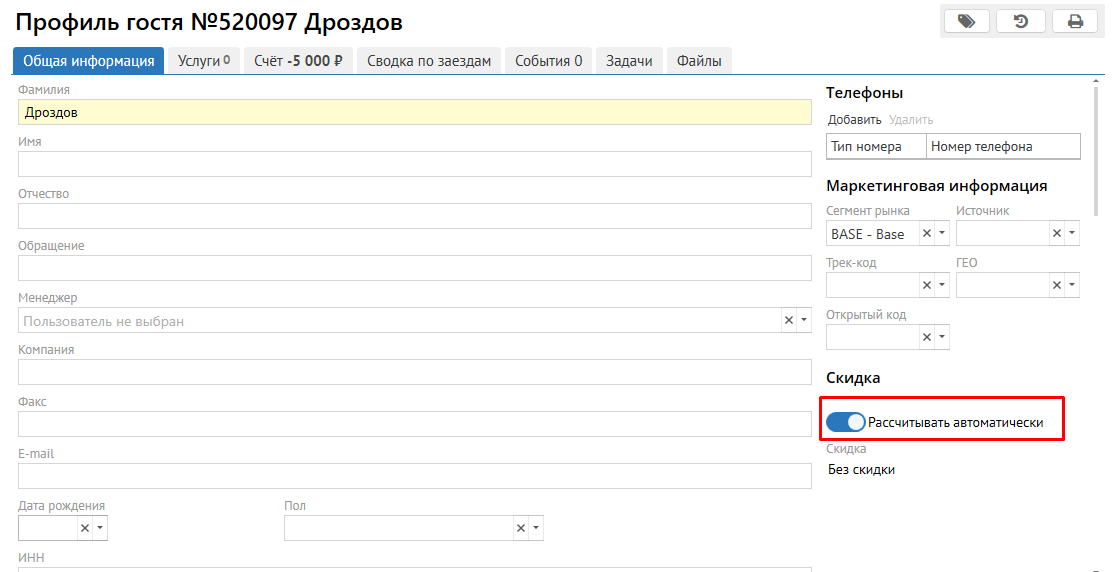
Task: Toggle Рассчитывать автоматически switch
Action: click(845, 422)
